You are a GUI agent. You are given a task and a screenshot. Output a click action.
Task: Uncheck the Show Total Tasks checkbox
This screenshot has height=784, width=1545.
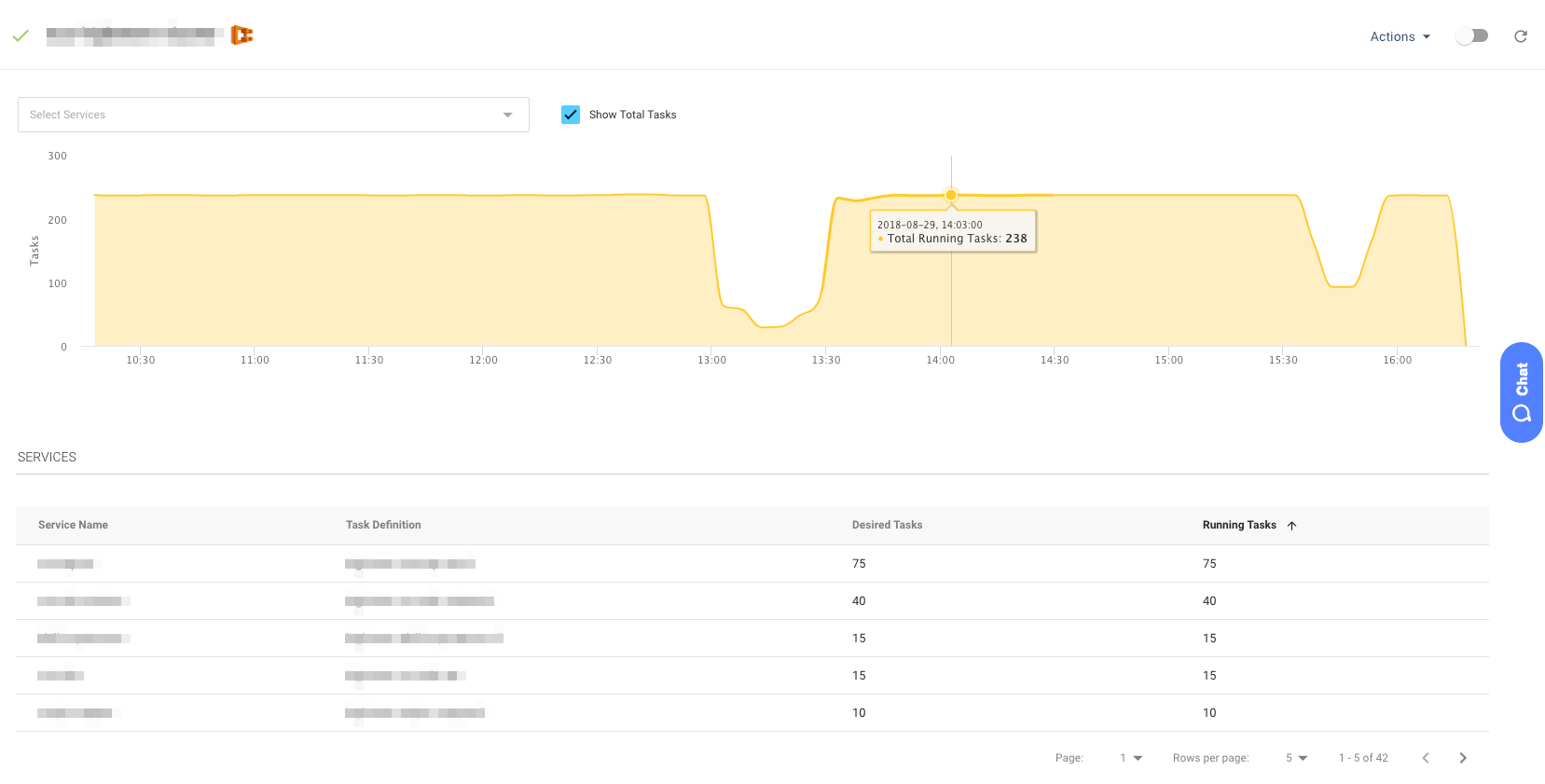(571, 115)
